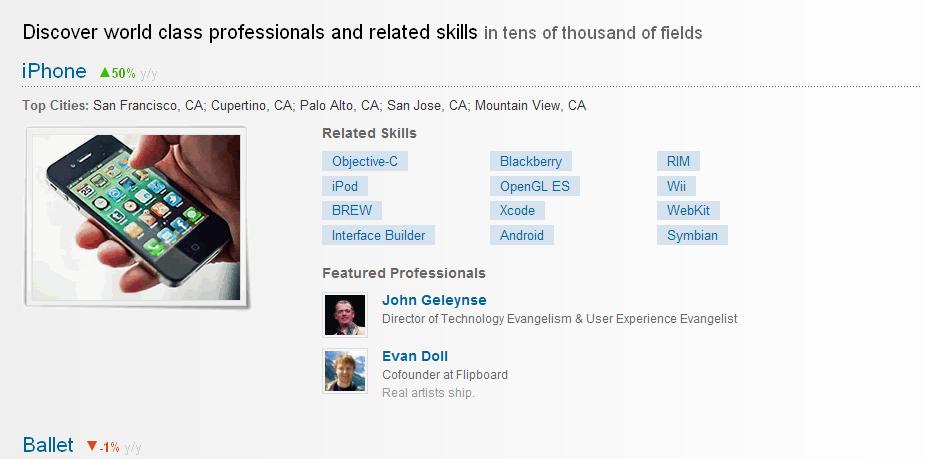950x459 pixels.
Task: Choose the BREW skill tag
Action: 352,210
